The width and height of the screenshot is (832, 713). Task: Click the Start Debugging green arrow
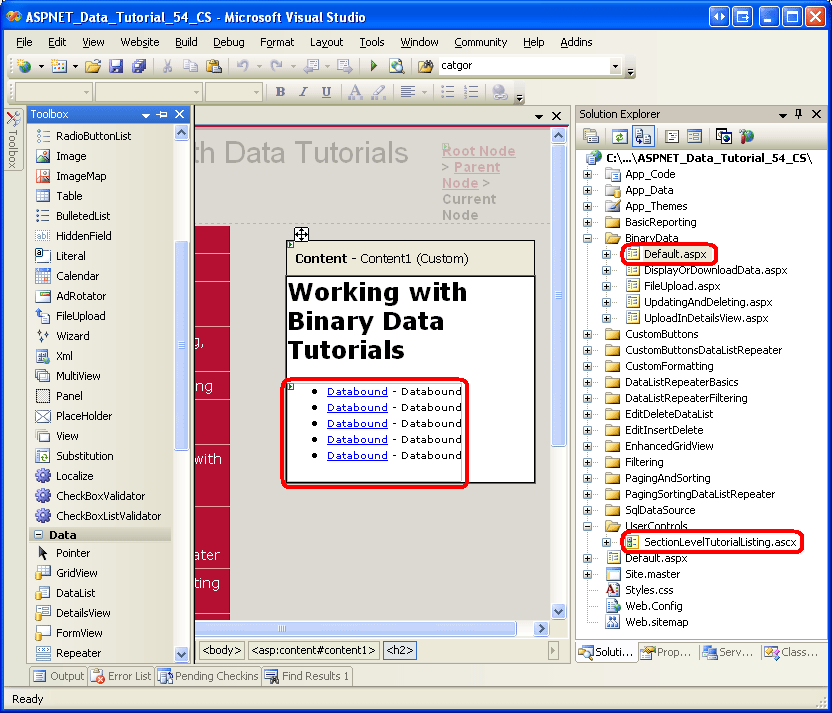click(x=374, y=66)
